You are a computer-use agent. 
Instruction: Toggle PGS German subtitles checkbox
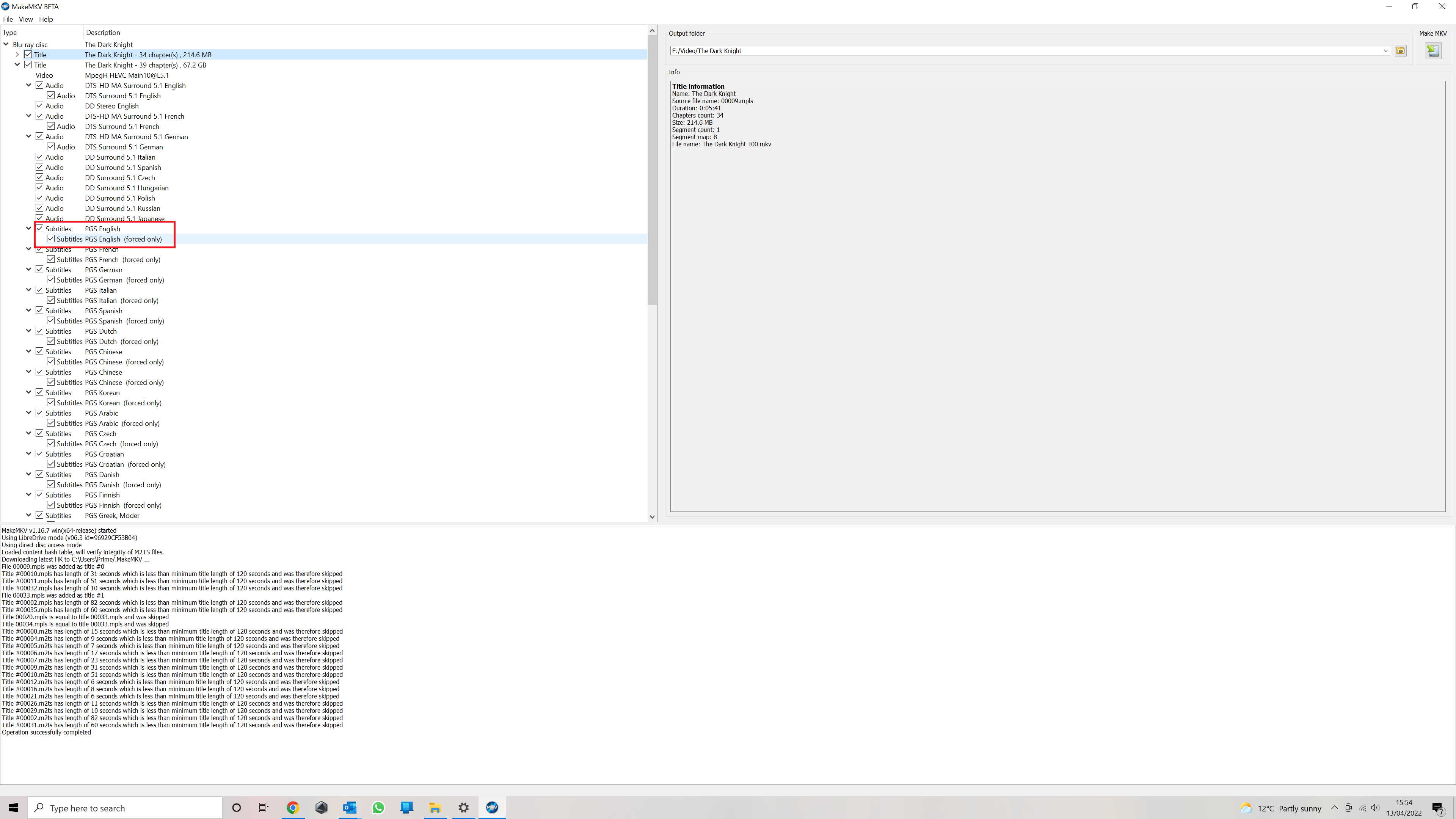[x=39, y=270]
